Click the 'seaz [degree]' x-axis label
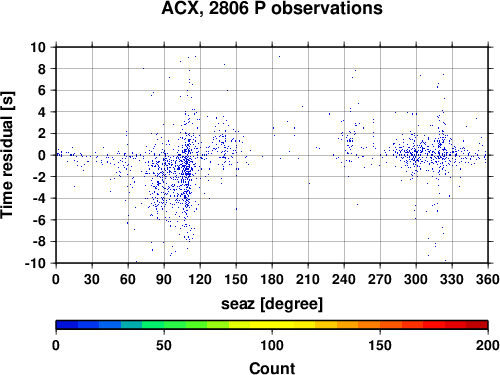 (x=272, y=304)
